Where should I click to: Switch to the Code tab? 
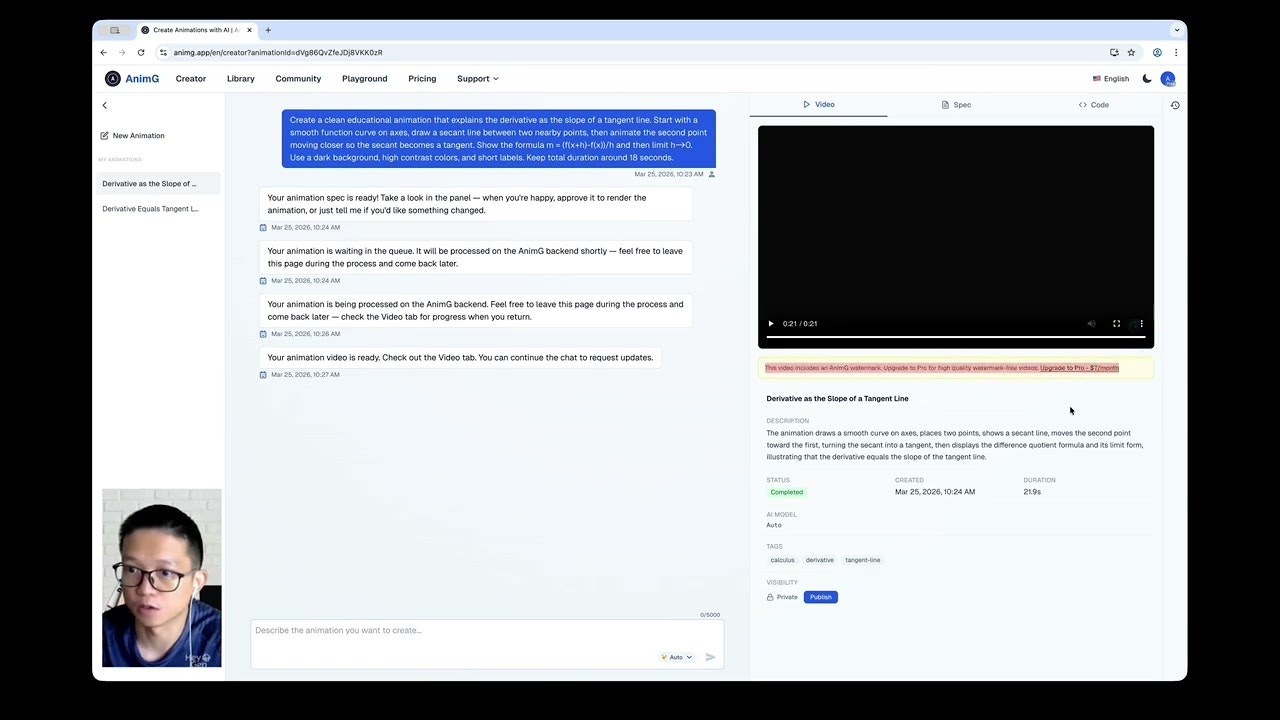pos(1093,104)
